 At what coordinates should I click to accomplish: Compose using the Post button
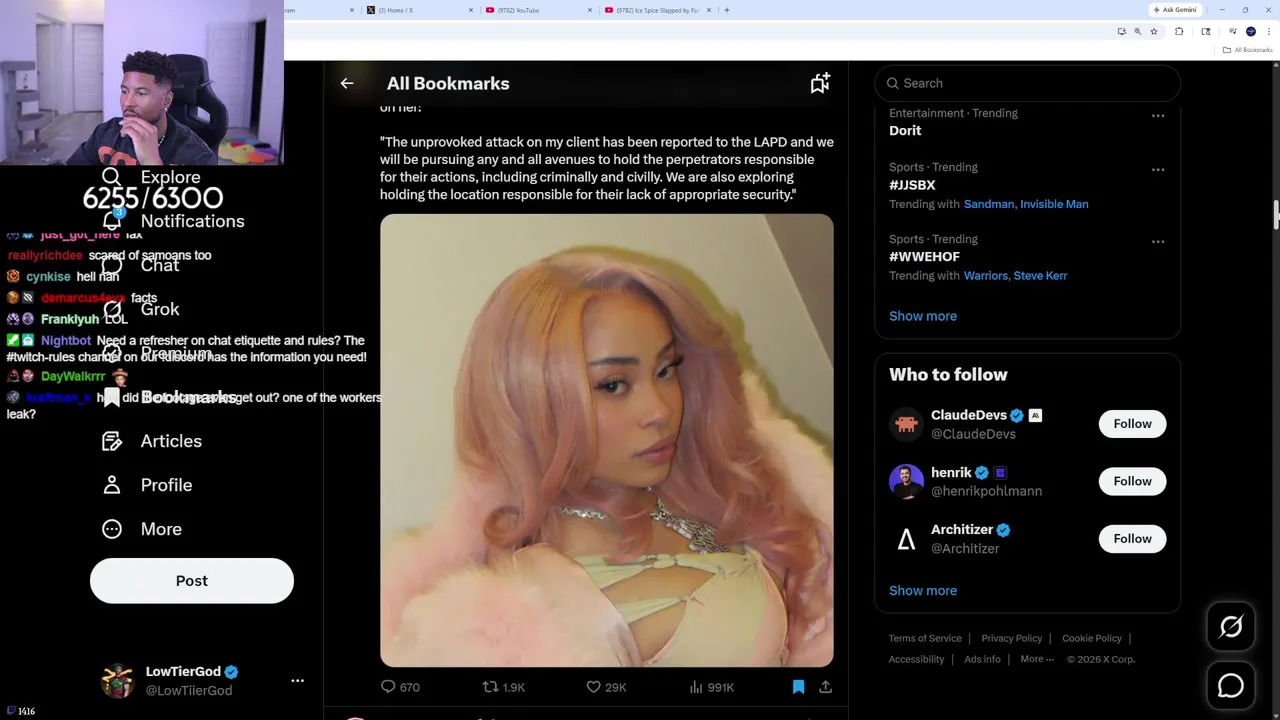(x=192, y=581)
